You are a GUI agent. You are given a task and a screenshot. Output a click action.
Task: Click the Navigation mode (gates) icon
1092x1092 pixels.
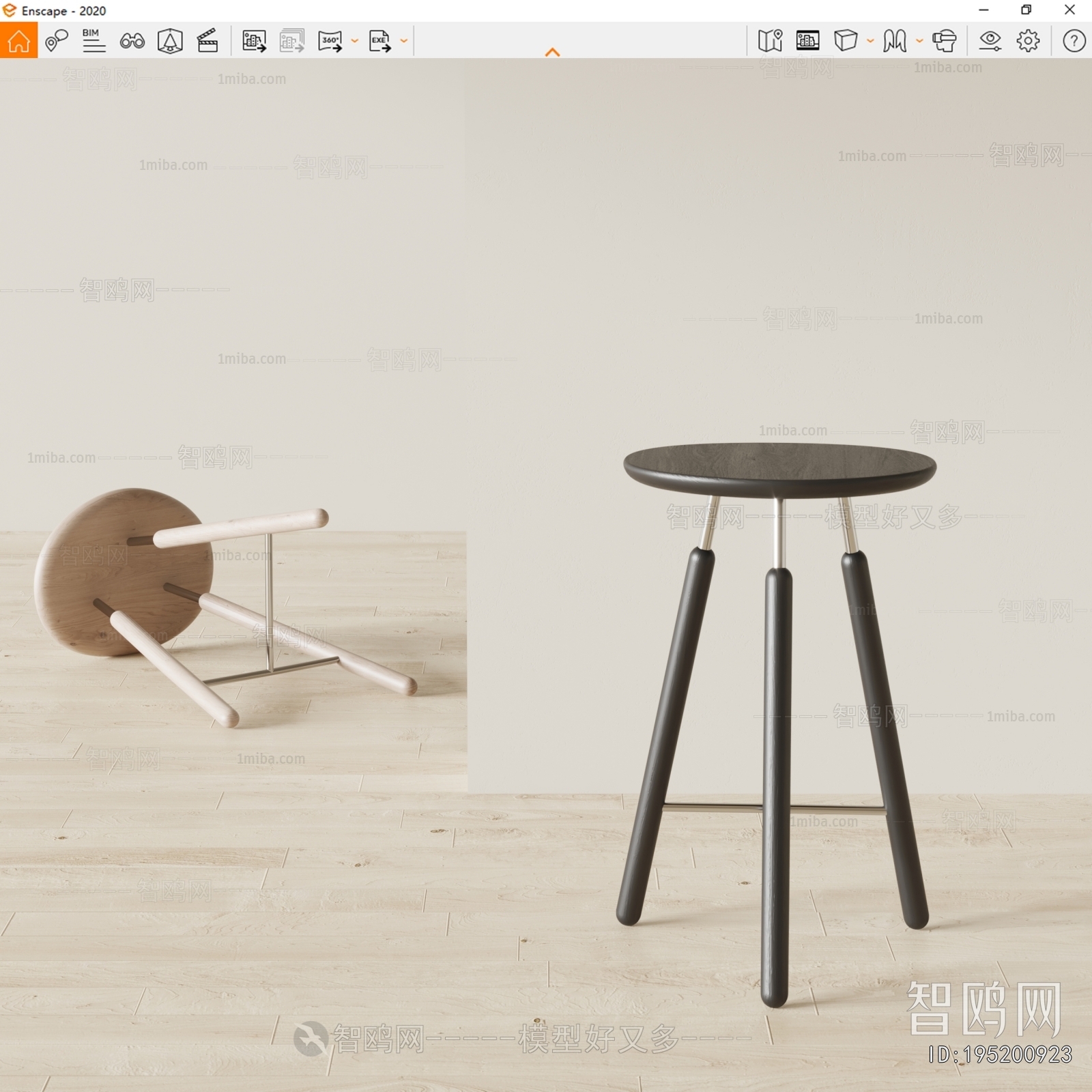895,41
